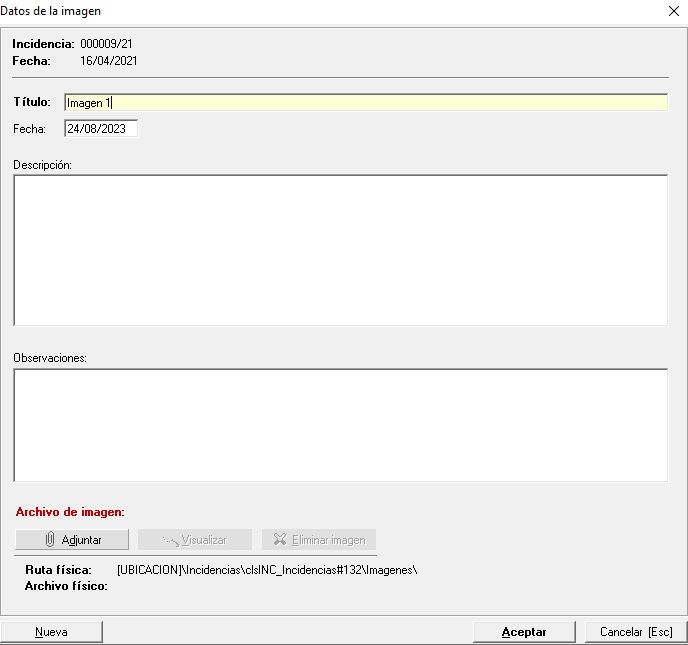Image resolution: width=688 pixels, height=645 pixels.
Task: Click the red Archivo de imagen heading
Action: coord(70,512)
